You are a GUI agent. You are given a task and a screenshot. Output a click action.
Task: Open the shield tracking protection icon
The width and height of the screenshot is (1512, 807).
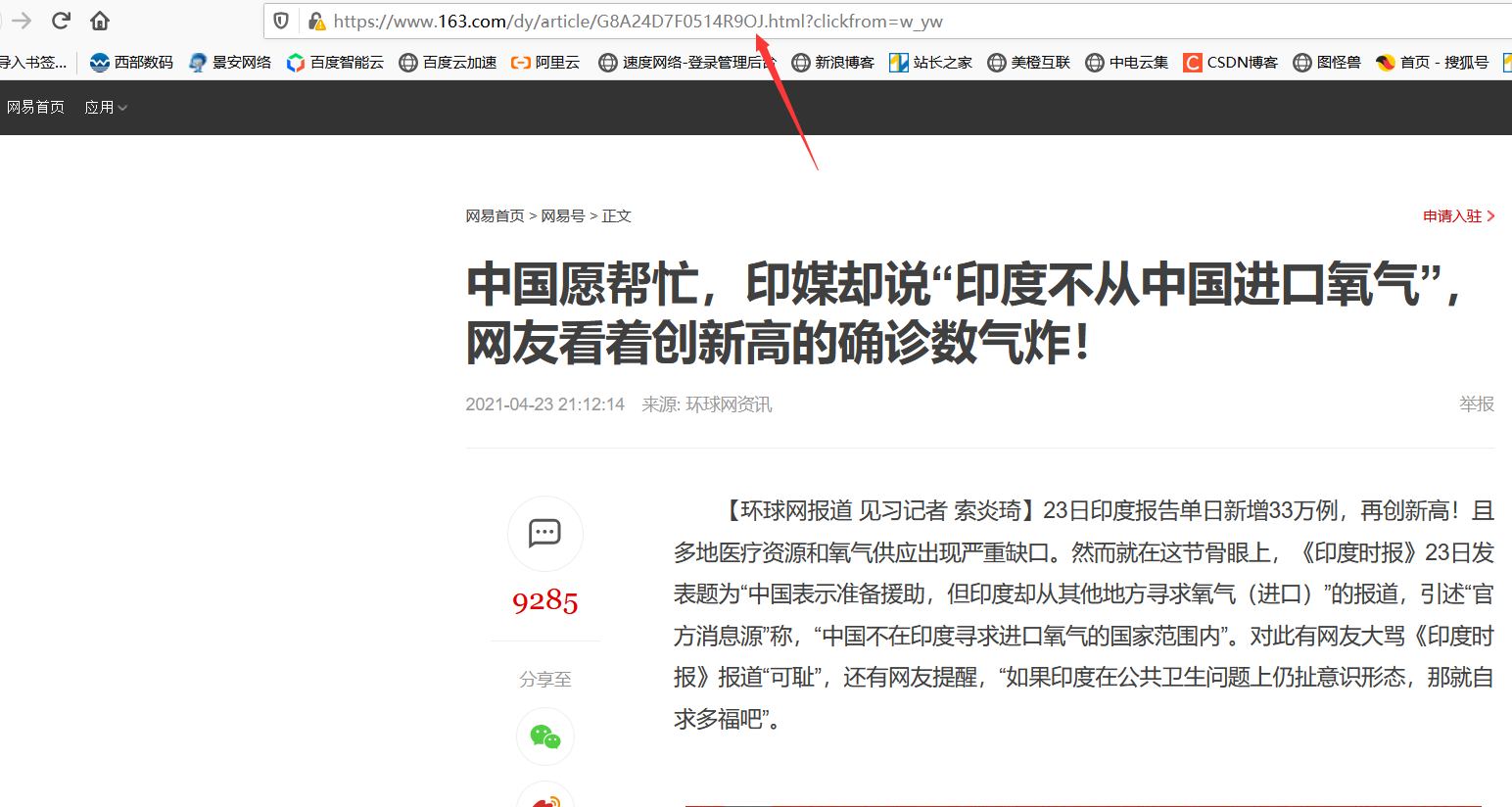coord(282,21)
